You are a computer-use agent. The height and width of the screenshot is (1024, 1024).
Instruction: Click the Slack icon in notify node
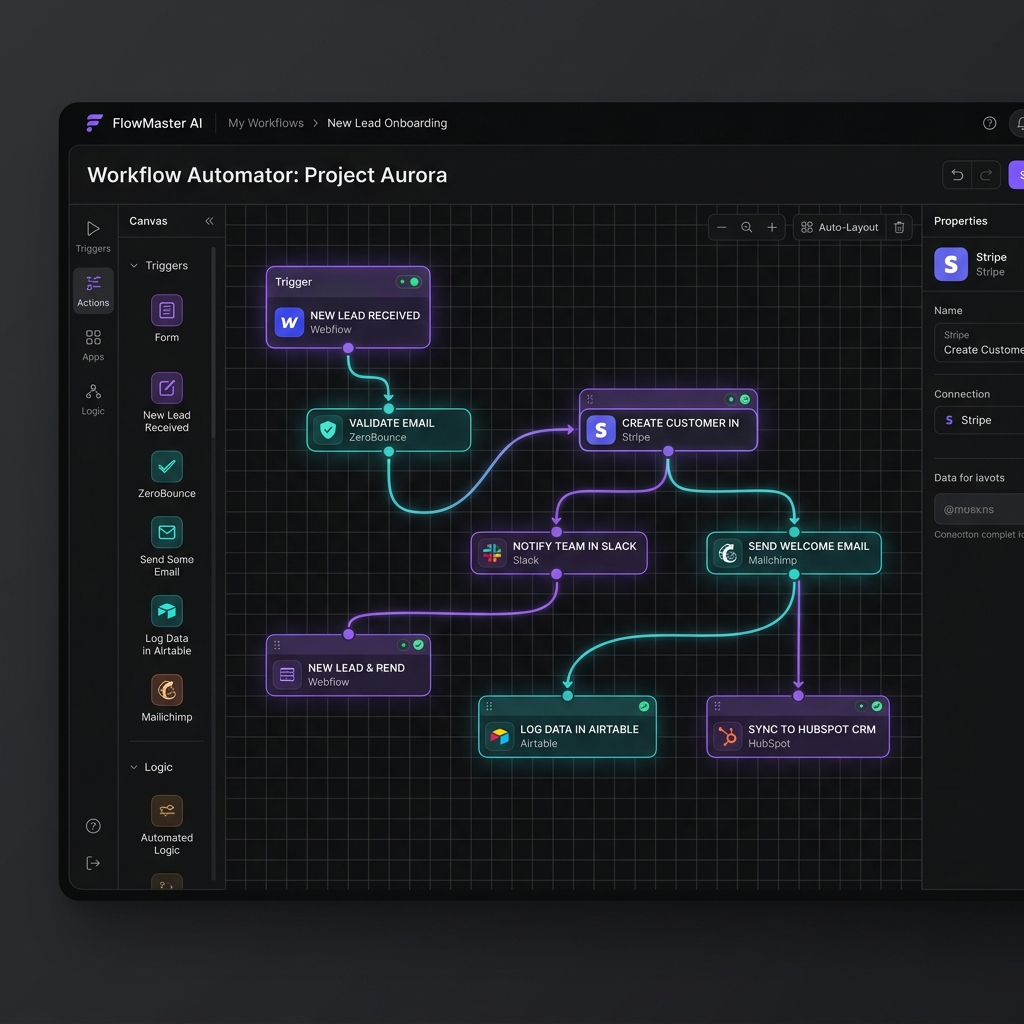[x=492, y=553]
